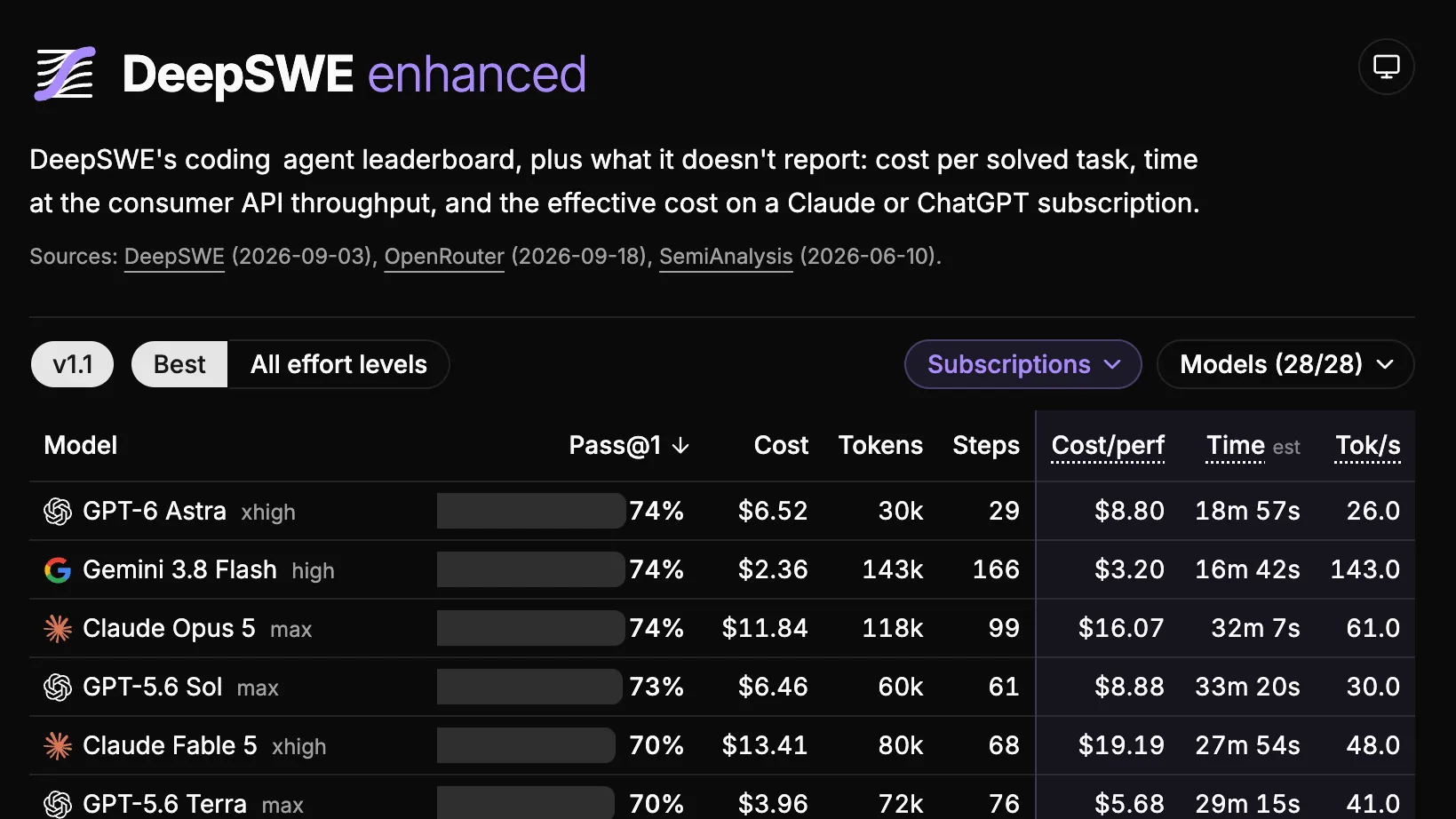Click the OpenAI icon beside GPT-6 Astra
This screenshot has width=1456, height=819.
pyautogui.click(x=58, y=512)
